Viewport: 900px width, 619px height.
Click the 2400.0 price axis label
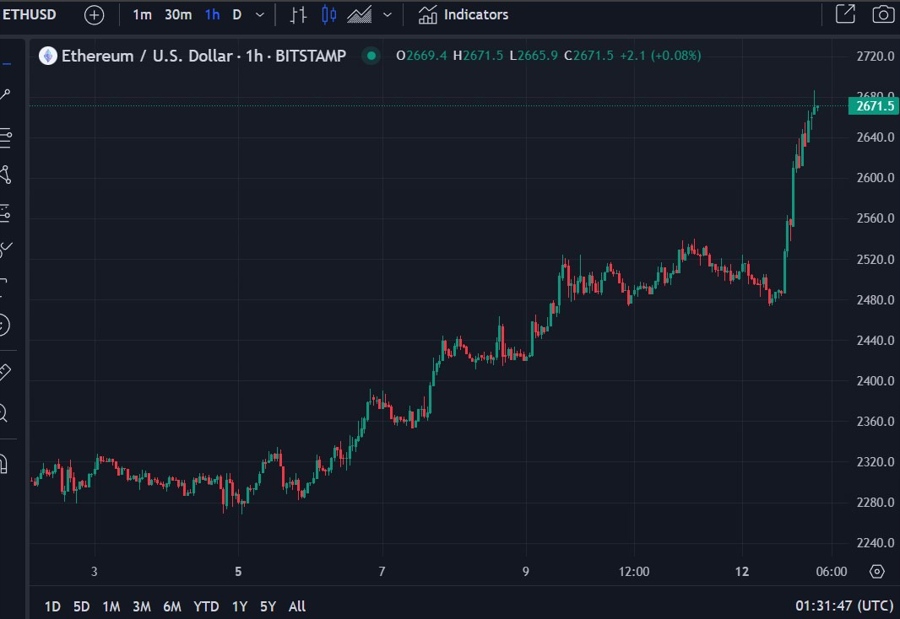(875, 381)
